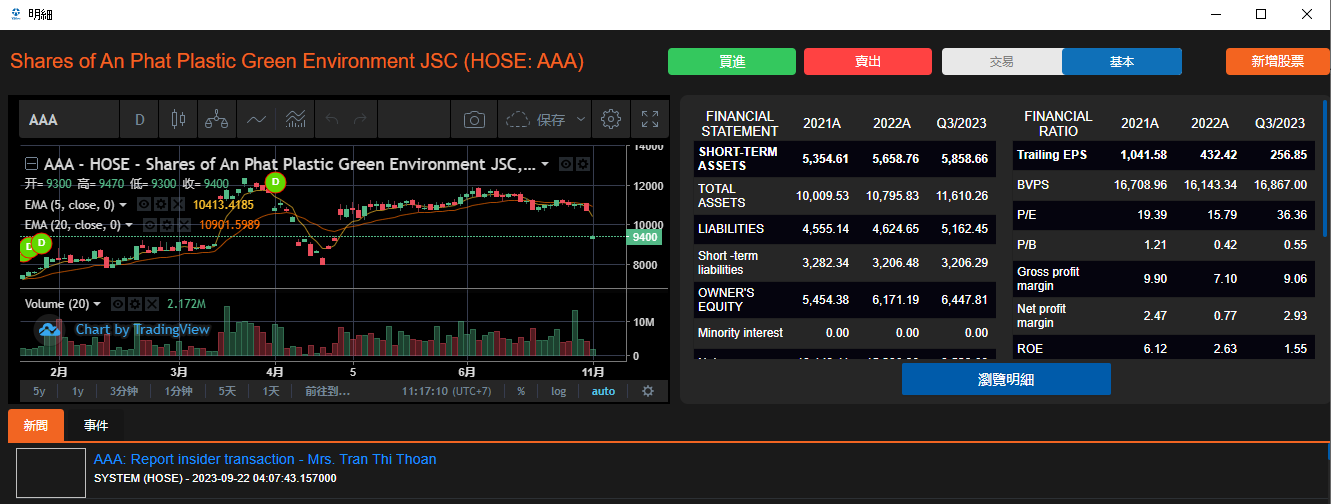Click the financial table vertical scrollbar
Image resolution: width=1331 pixels, height=504 pixels.
click(x=1325, y=170)
